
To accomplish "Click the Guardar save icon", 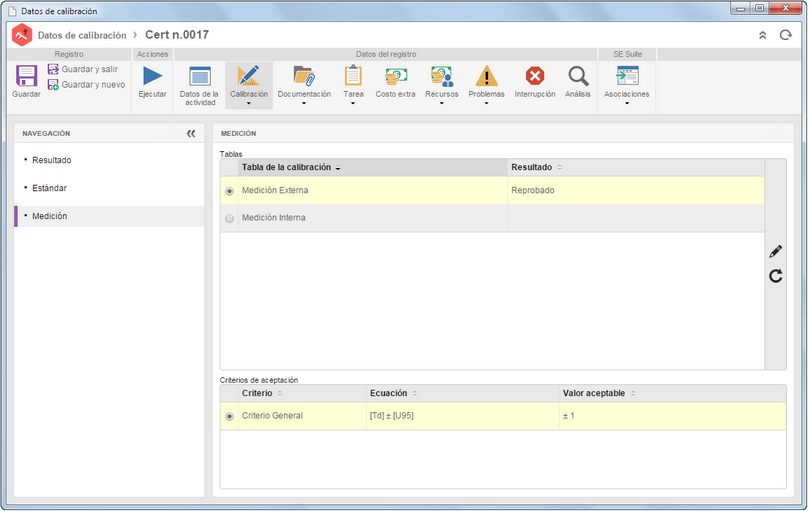I will (26, 76).
